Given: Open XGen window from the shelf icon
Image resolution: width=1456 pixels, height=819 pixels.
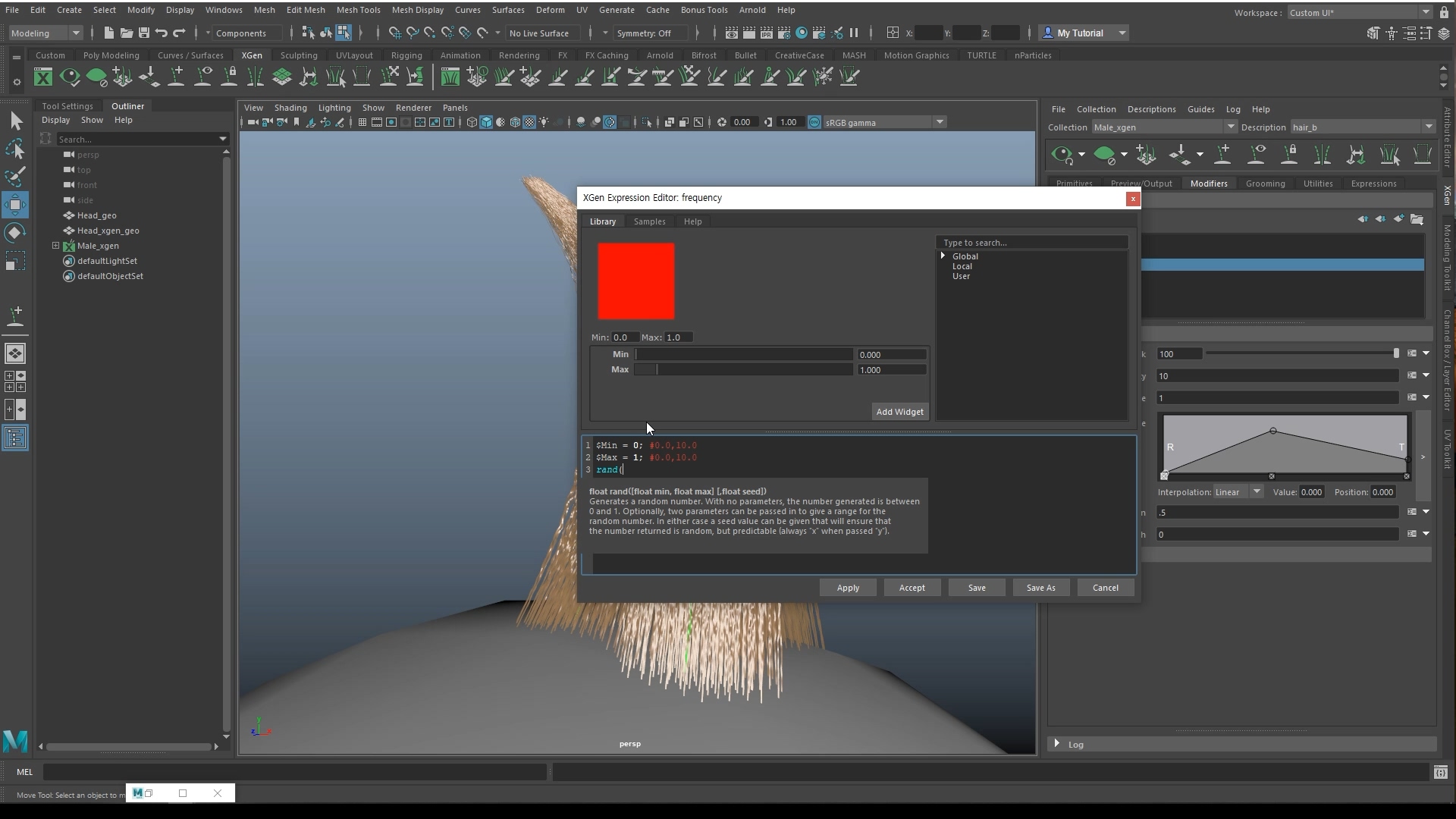Looking at the screenshot, I should pos(43,77).
